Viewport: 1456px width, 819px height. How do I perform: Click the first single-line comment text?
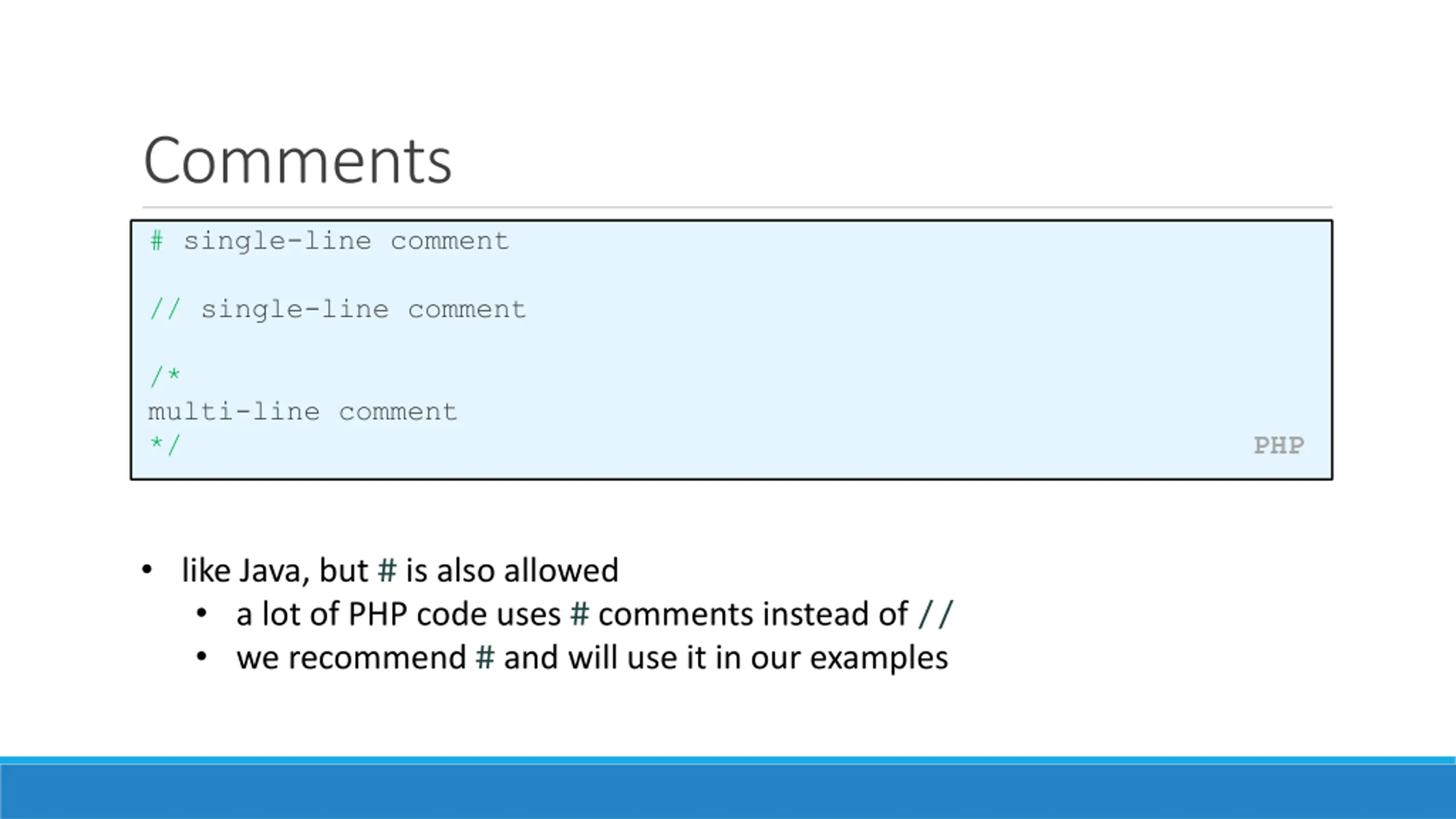346,242
